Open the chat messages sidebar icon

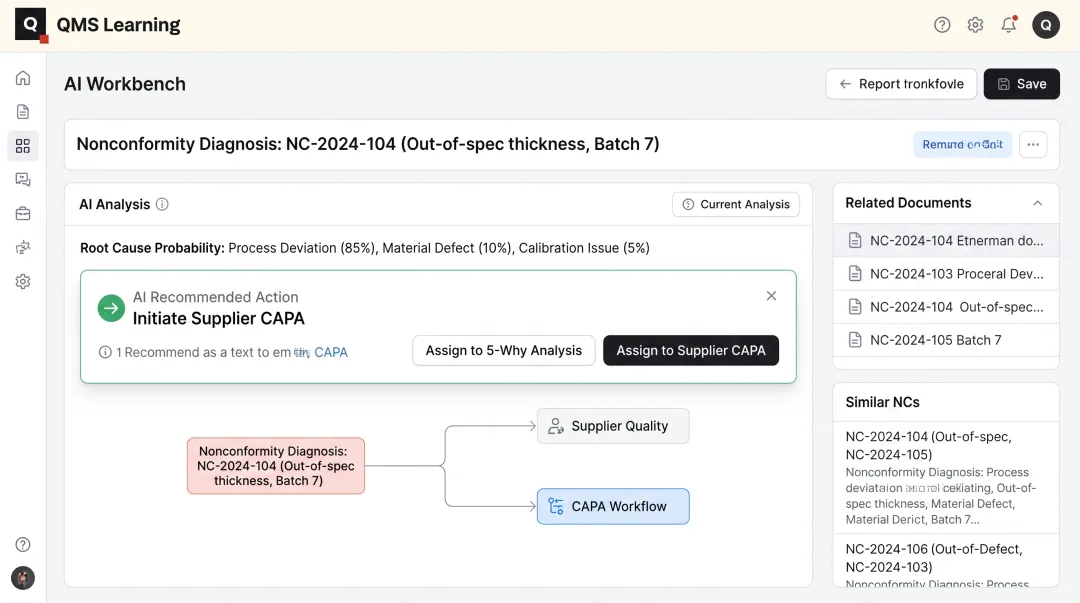click(23, 180)
